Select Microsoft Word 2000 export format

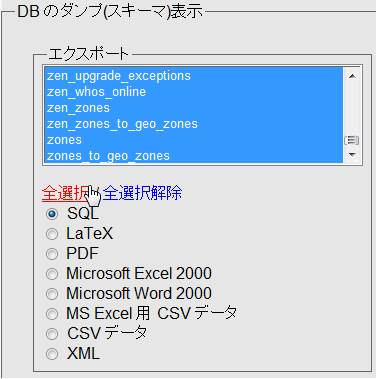click(52, 294)
